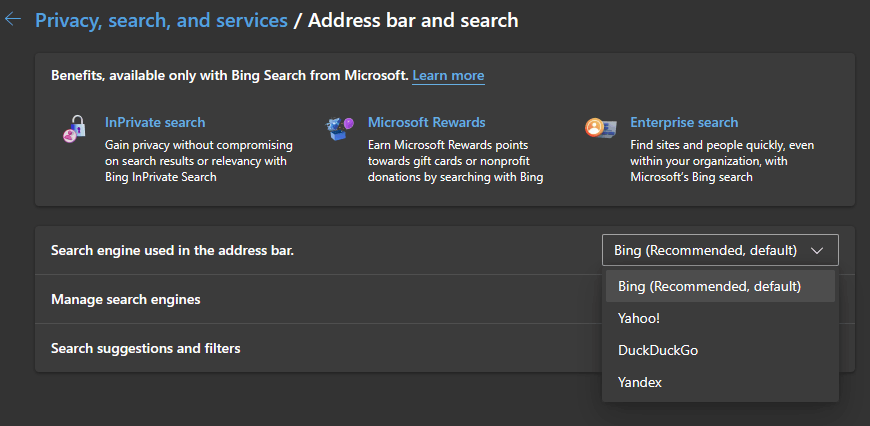Click the Enterprise search heading link
This screenshot has width=870, height=426.
pyautogui.click(x=684, y=123)
